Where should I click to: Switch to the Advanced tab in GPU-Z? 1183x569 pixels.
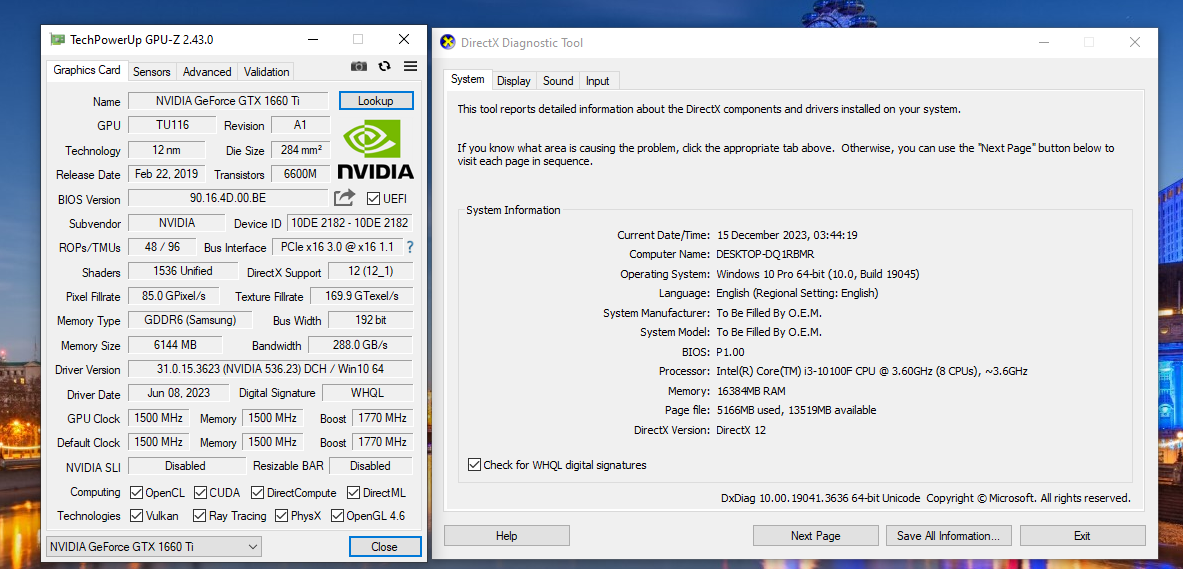point(207,72)
